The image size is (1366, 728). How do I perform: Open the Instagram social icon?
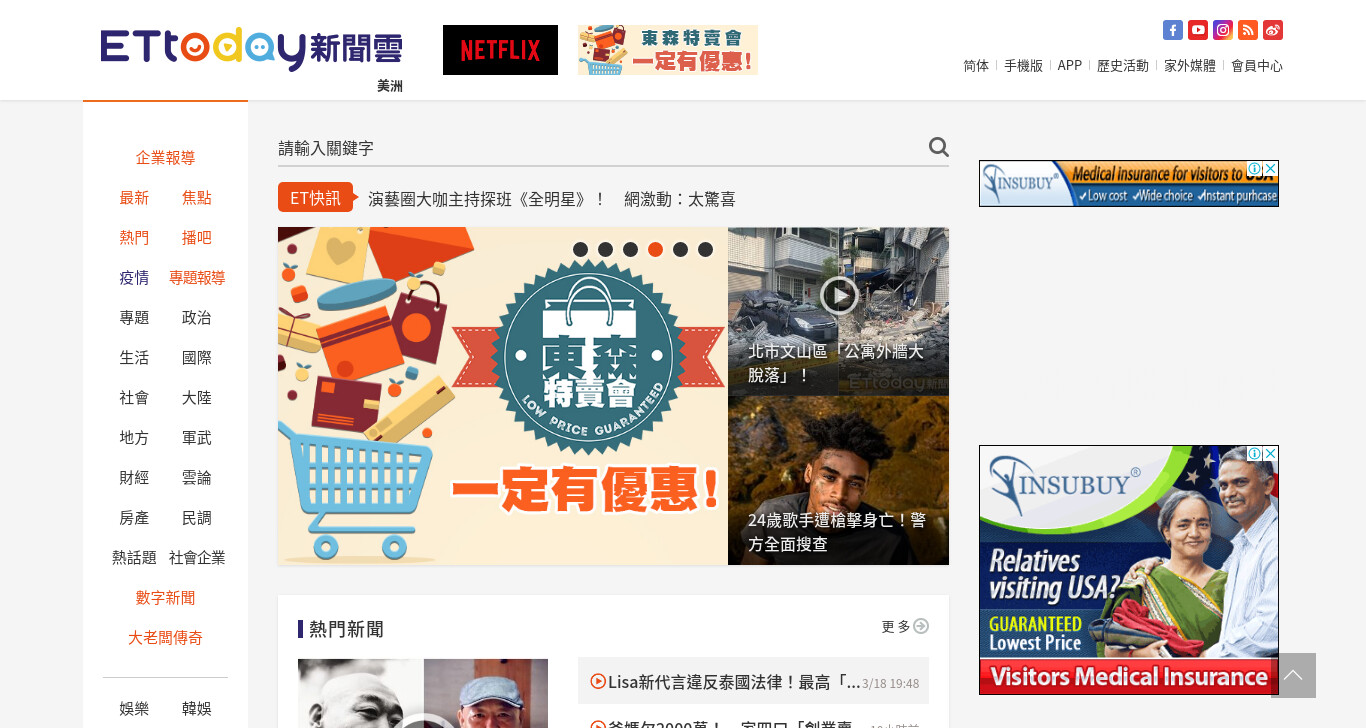1223,30
